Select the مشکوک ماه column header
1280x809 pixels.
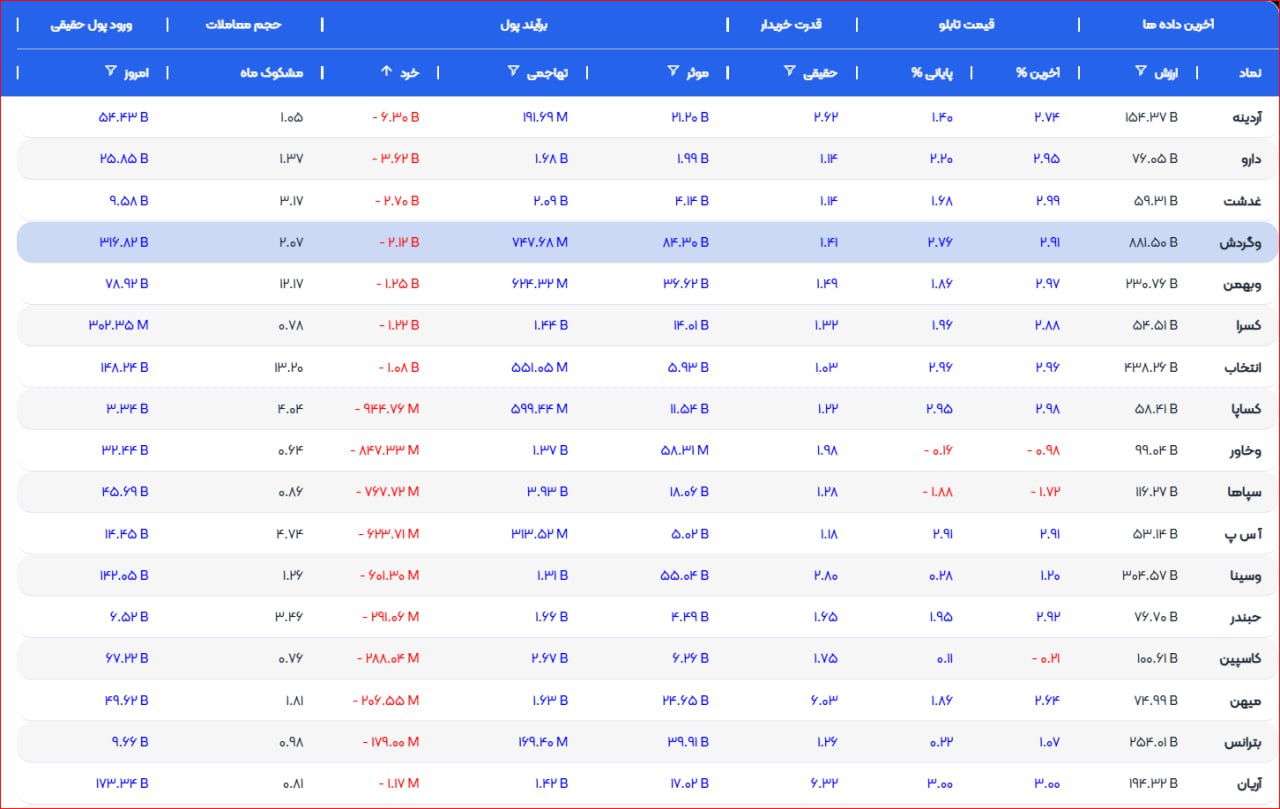(265, 73)
